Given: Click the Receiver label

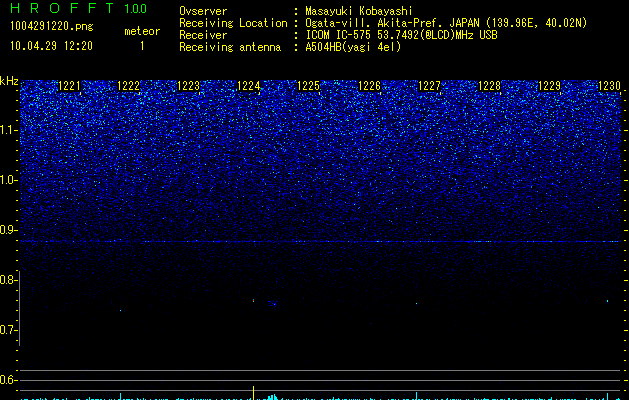Looking at the screenshot, I should pos(203,35).
